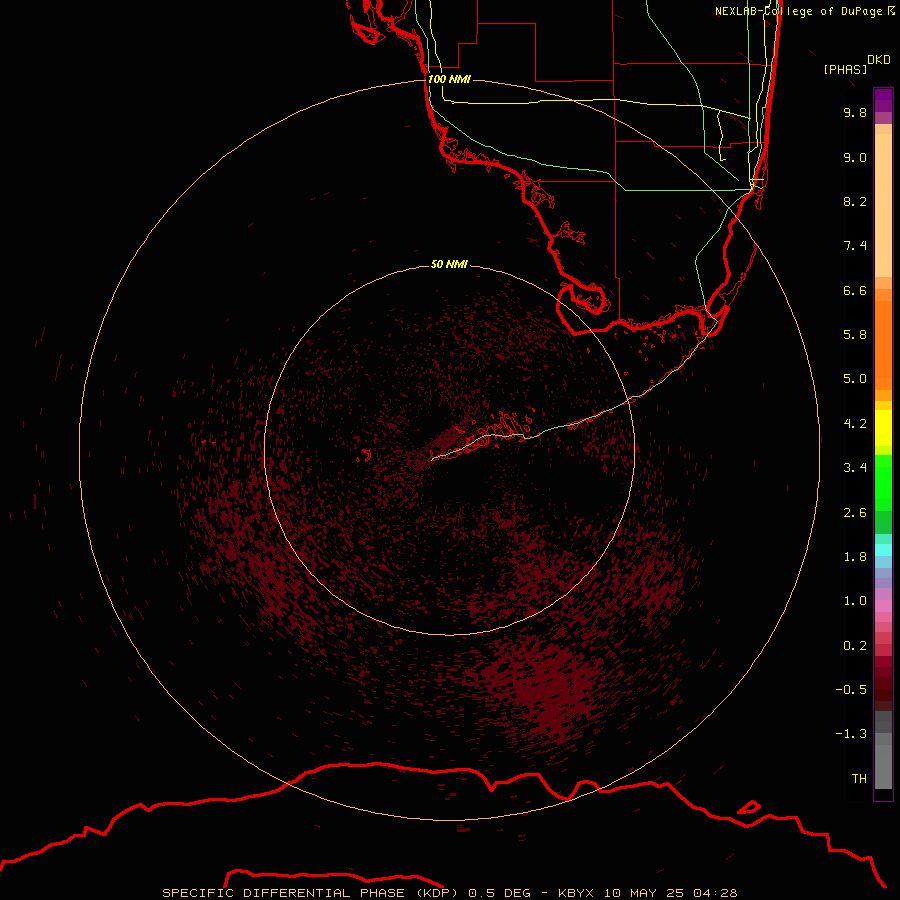Pick the purple swatch atop the color bar
900x900 pixels.
883,100
